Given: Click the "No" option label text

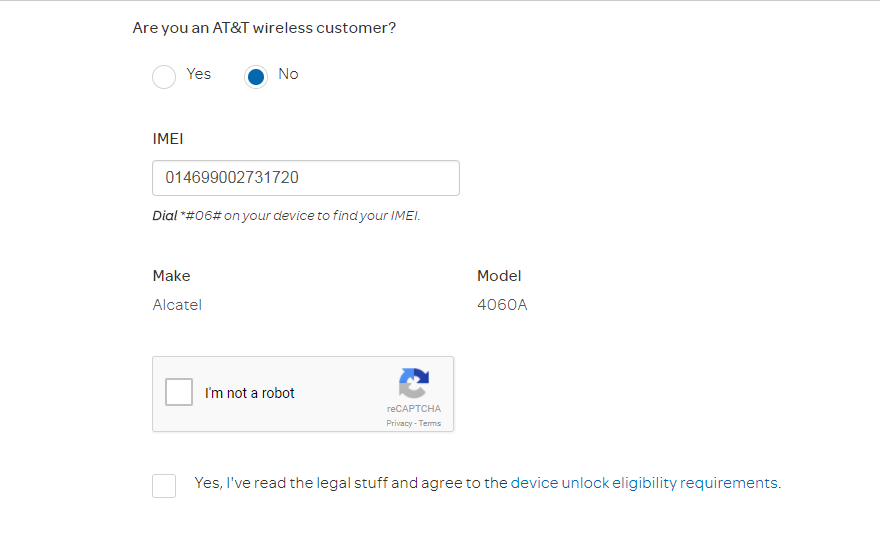Looking at the screenshot, I should coord(288,74).
